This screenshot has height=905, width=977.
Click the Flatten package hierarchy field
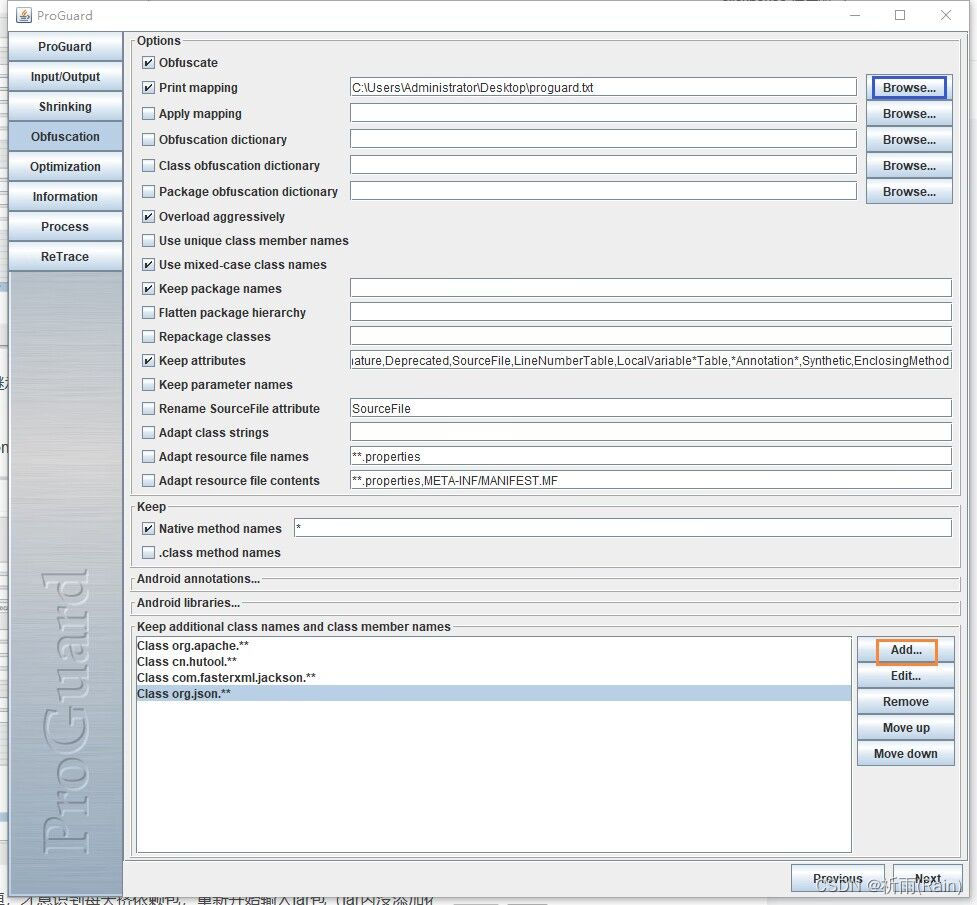[x=651, y=312]
